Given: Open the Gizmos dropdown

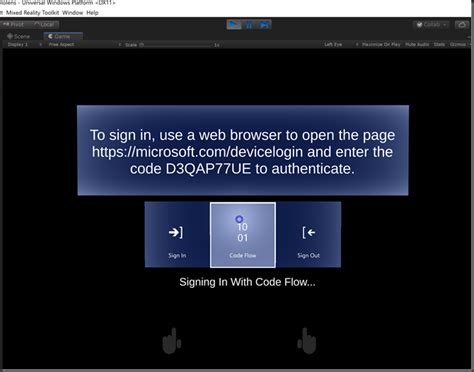Looking at the screenshot, I should point(459,44).
